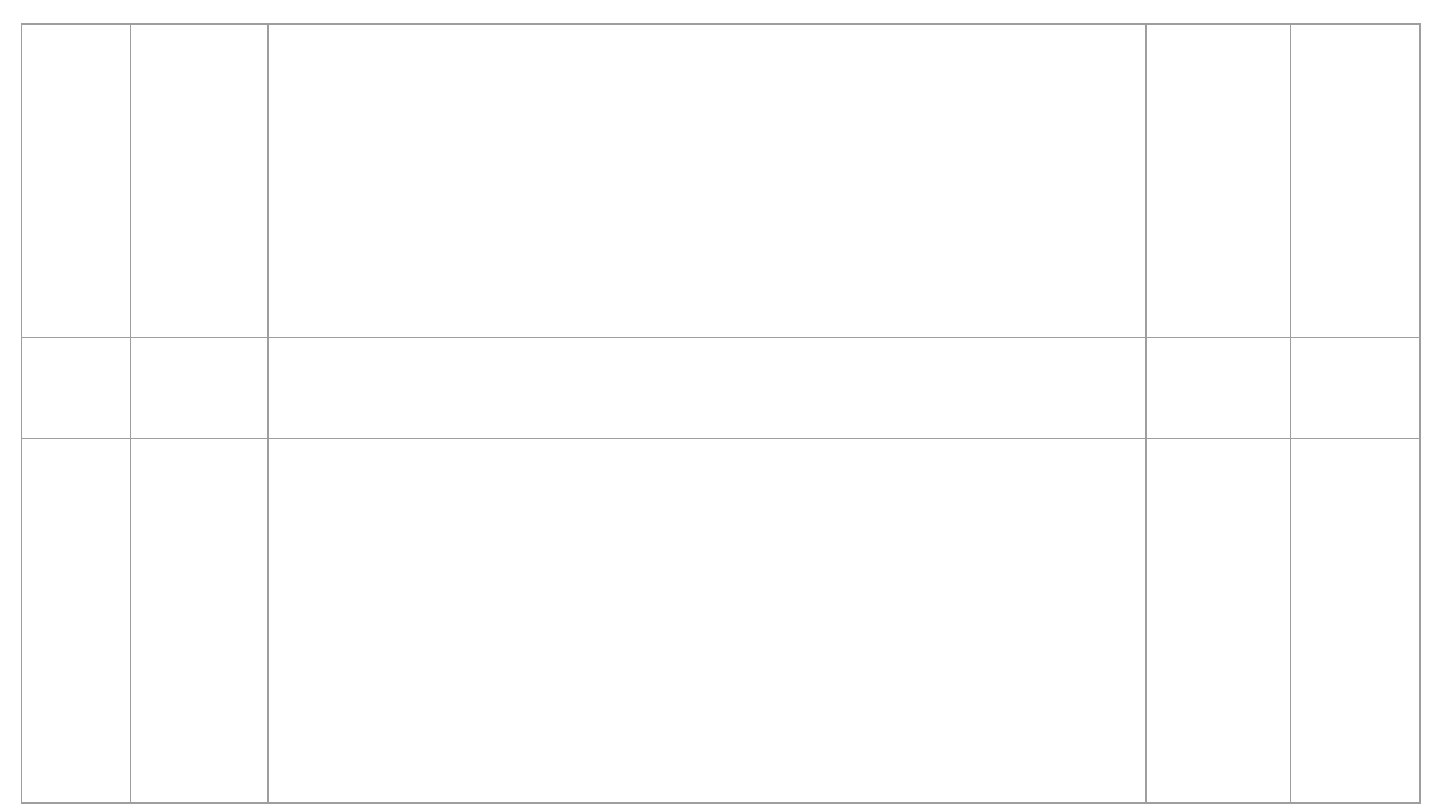Click the rightmost cell of the short middle row
1440x810 pixels.
click(1354, 388)
